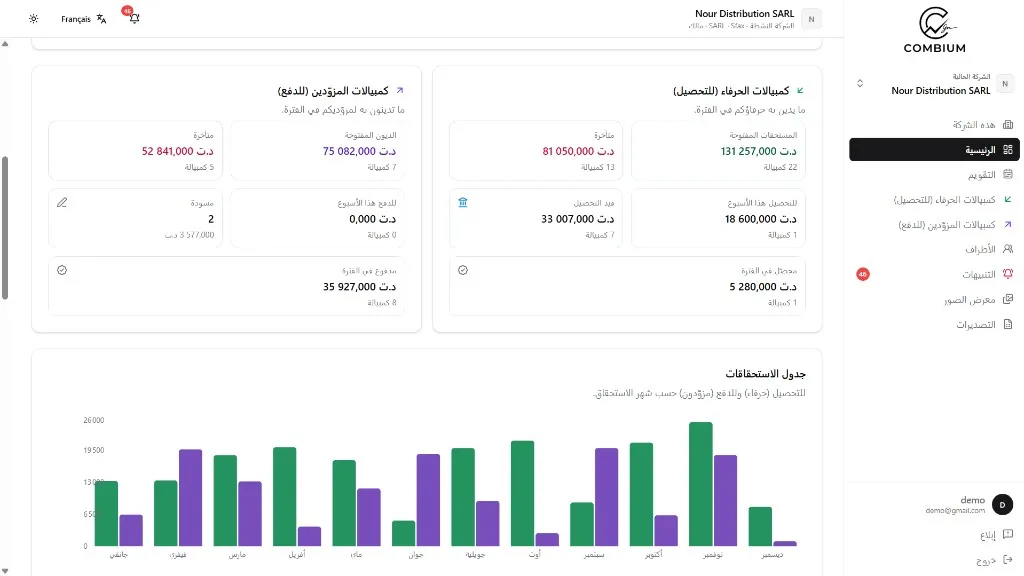This screenshot has width=1024, height=576.
Task: Click the gallery icon beside معرض الصور
Action: [1008, 299]
